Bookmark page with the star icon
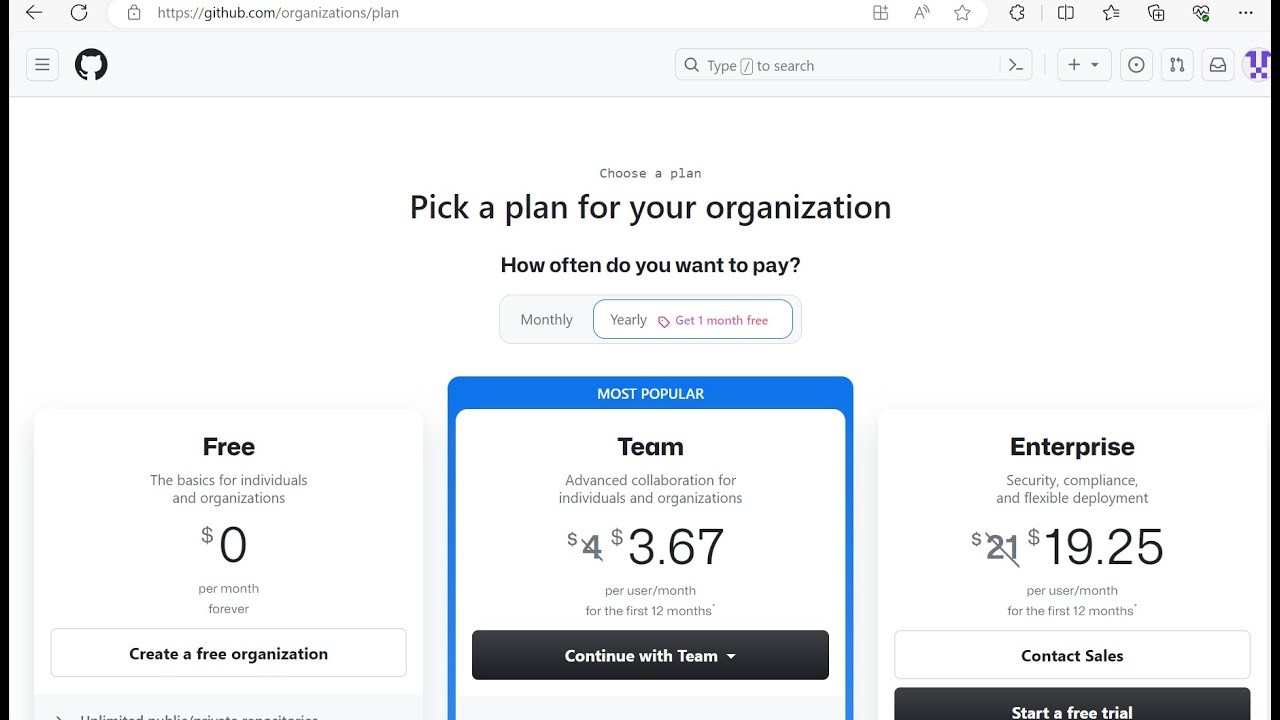 (962, 13)
